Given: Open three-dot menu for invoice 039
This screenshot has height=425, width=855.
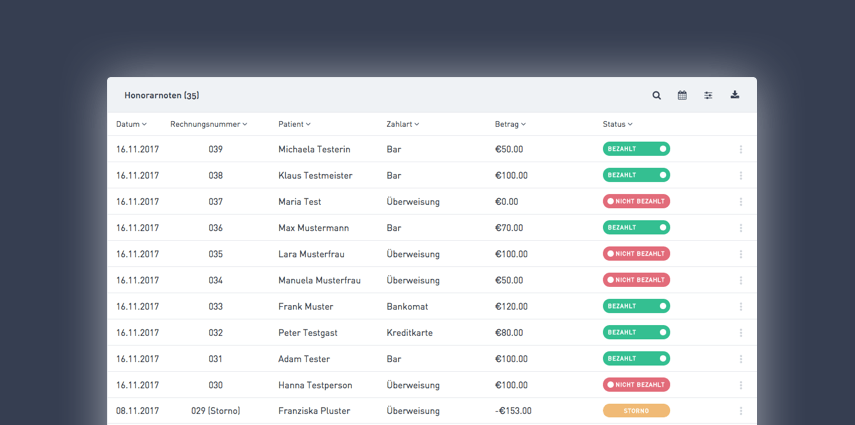Looking at the screenshot, I should 740,149.
